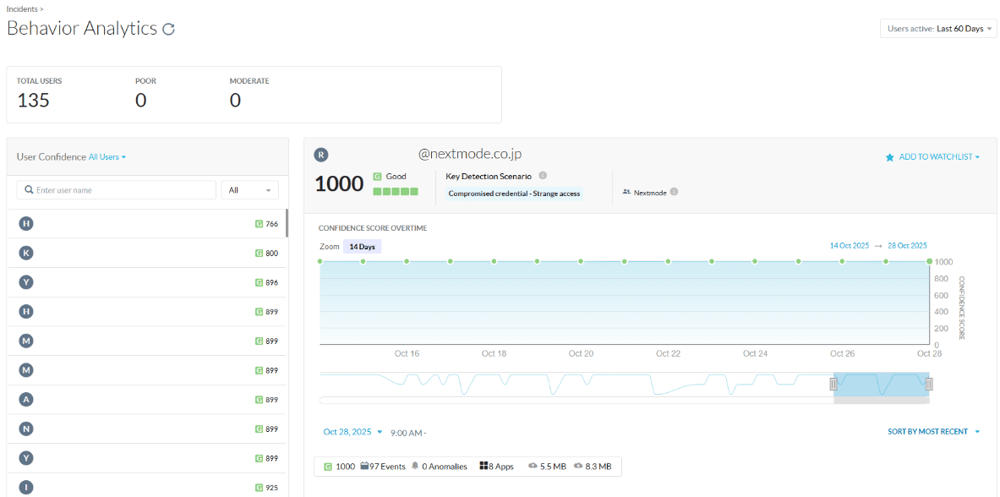Open the Oct 28, 2025 date picker

[x=352, y=432]
